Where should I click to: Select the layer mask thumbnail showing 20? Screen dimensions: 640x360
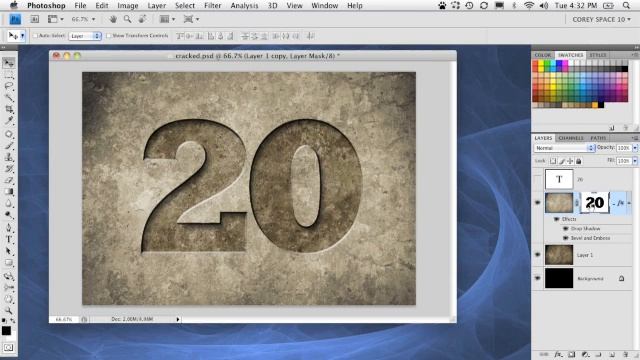[x=595, y=202]
